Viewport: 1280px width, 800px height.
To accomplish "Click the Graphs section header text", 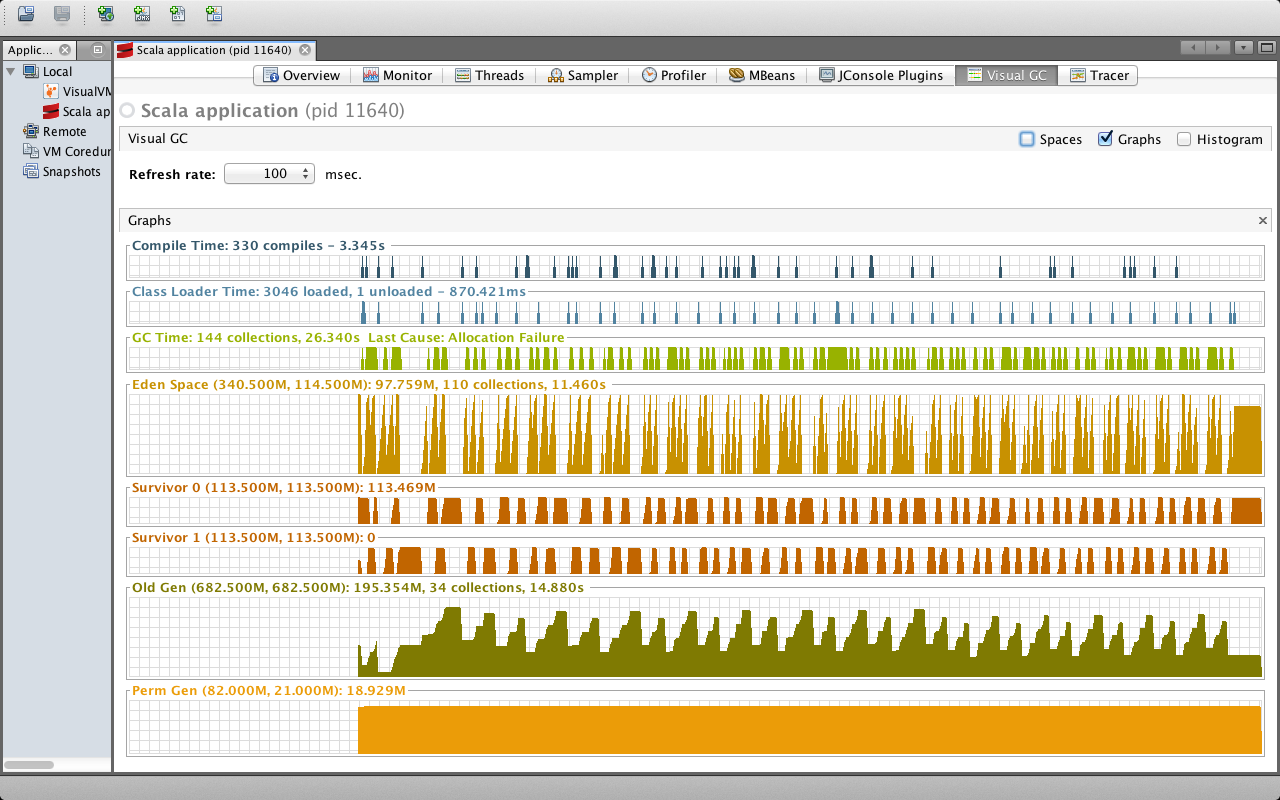I will [150, 221].
